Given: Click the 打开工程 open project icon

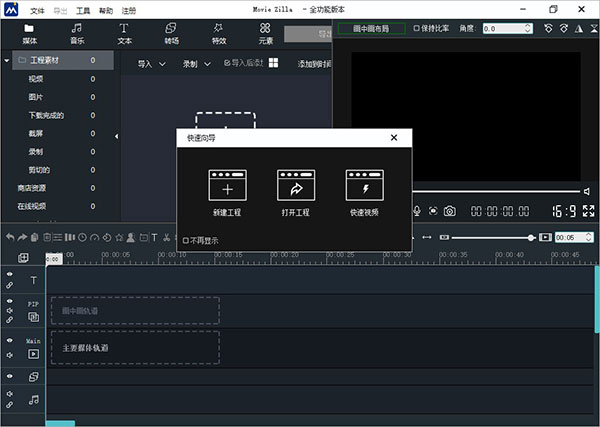Looking at the screenshot, I should [296, 185].
